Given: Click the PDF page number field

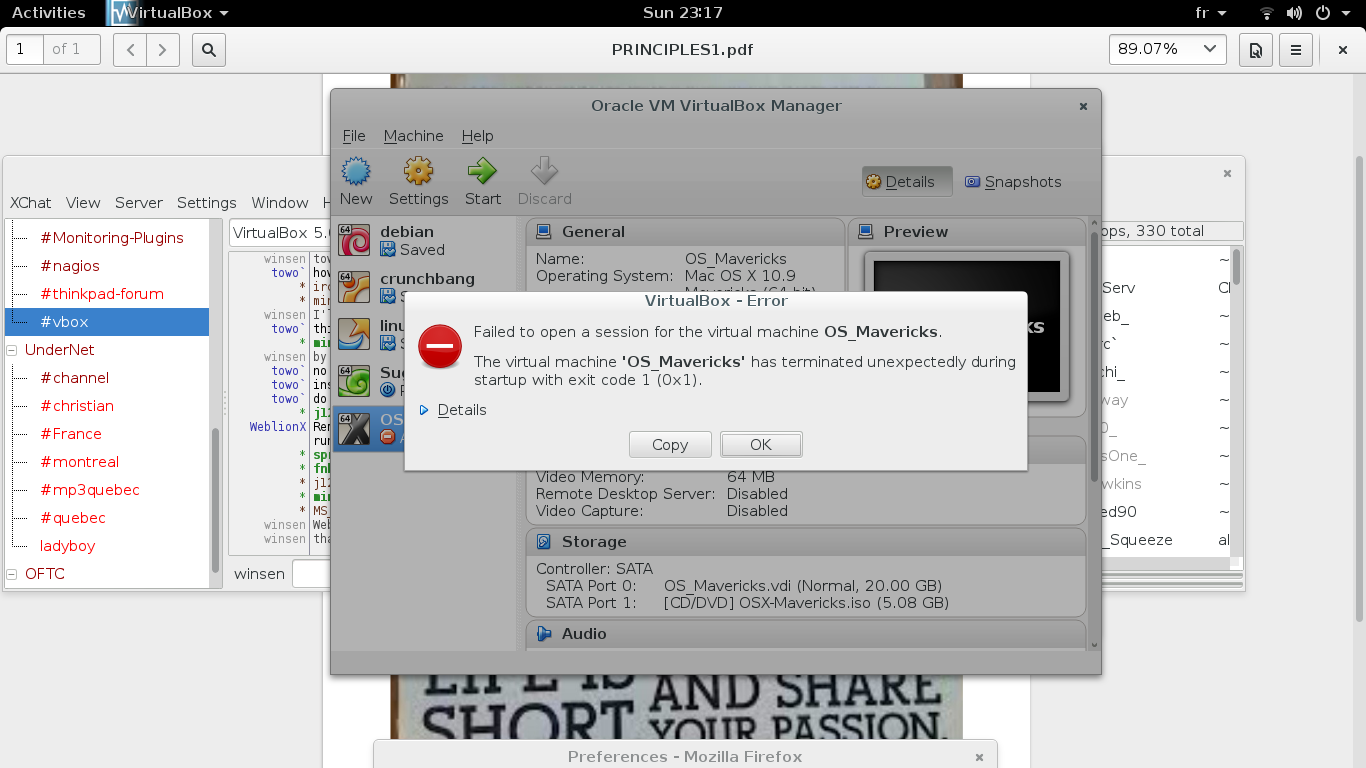Looking at the screenshot, I should click(x=25, y=49).
